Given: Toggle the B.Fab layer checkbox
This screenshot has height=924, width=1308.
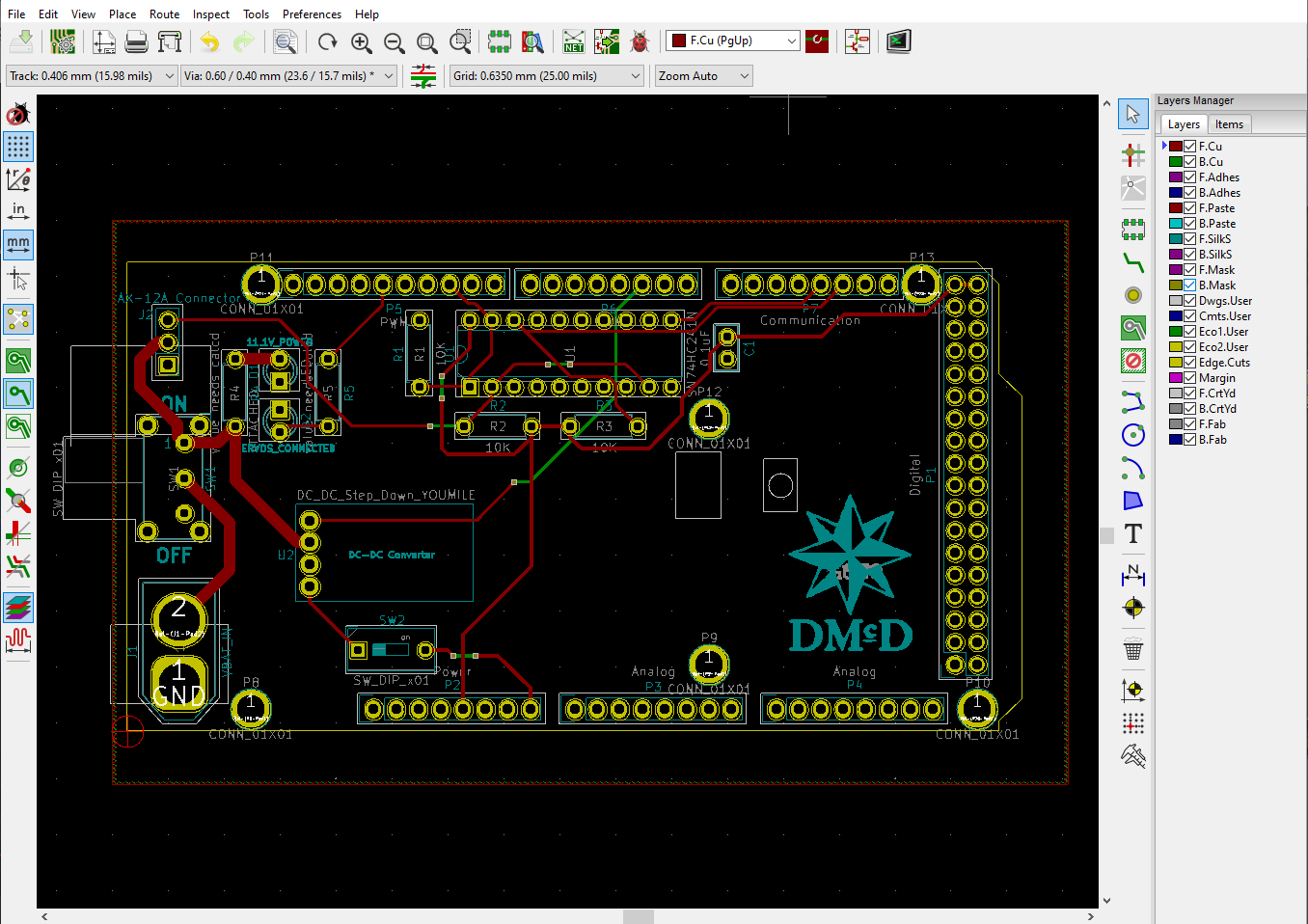Looking at the screenshot, I should click(1190, 440).
